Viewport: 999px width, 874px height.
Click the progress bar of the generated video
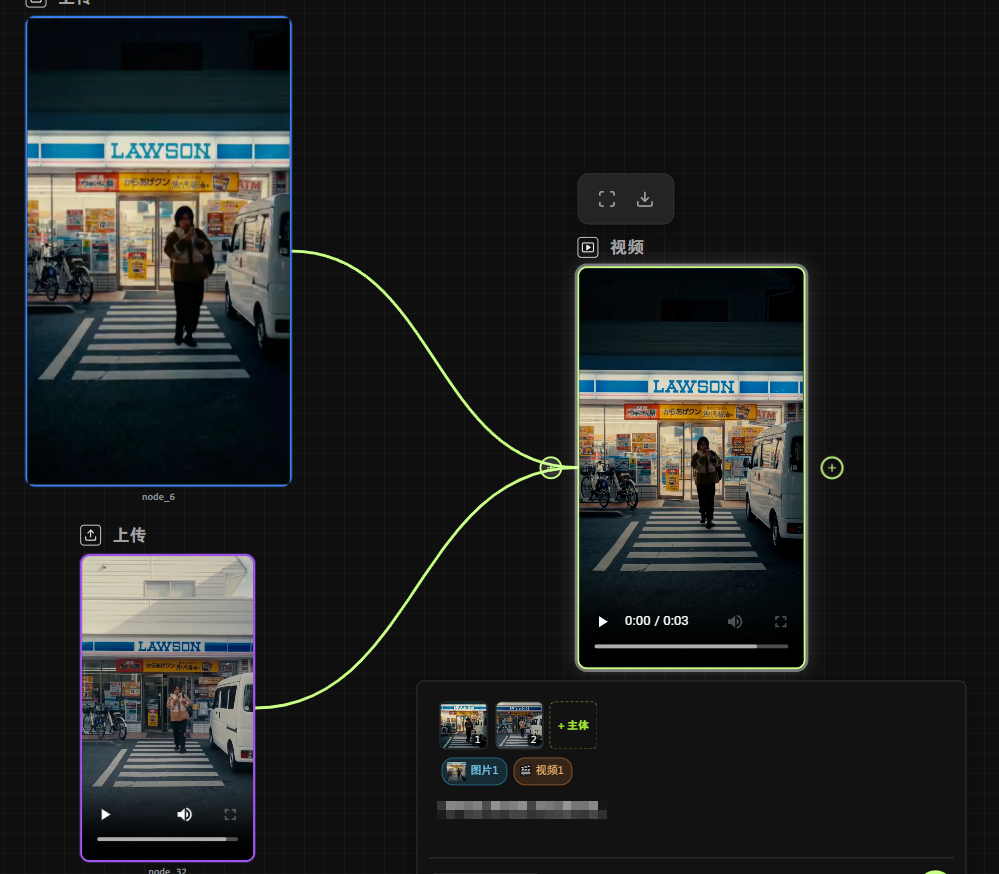[x=690, y=646]
